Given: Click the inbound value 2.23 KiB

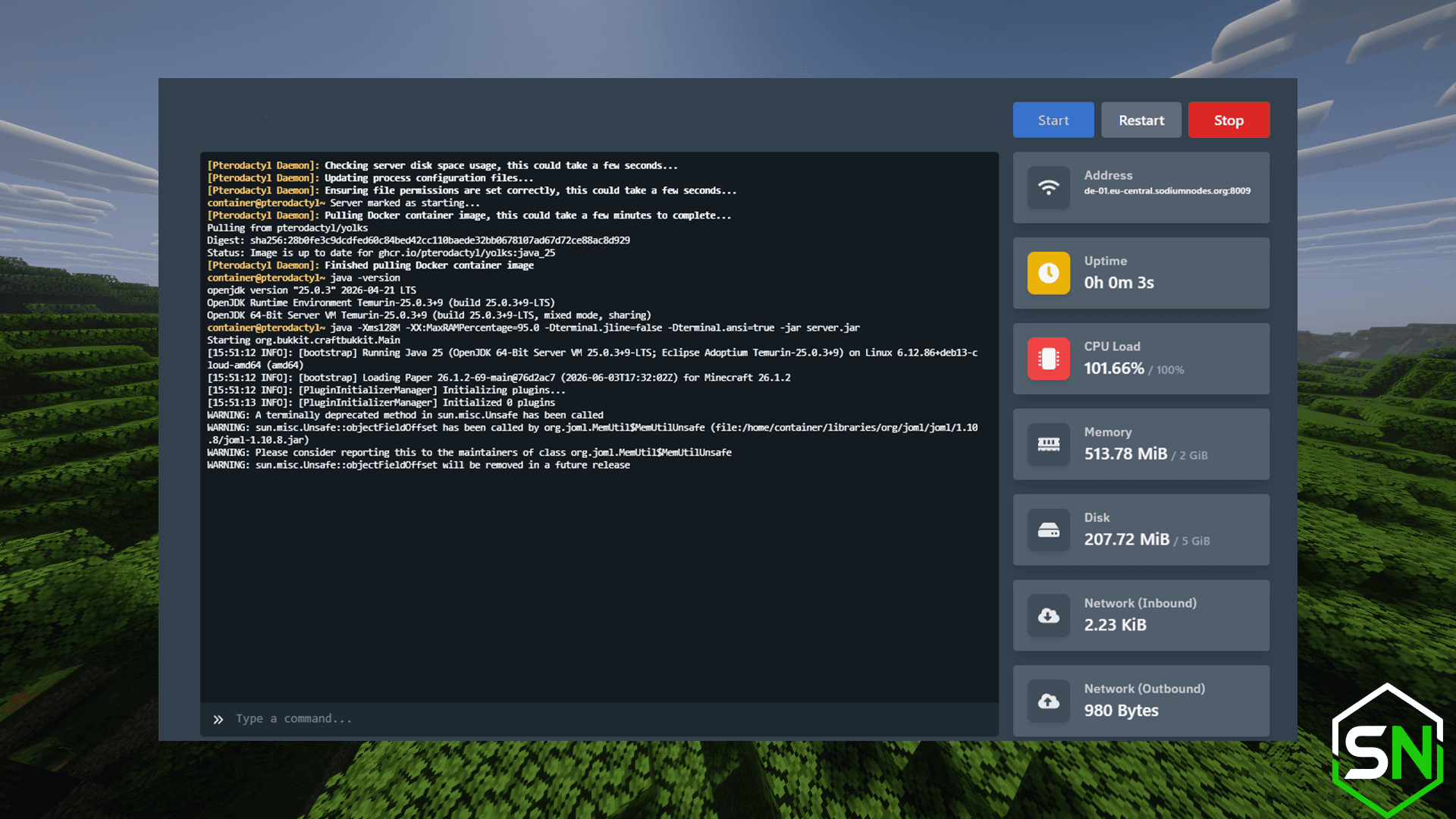Looking at the screenshot, I should (x=1115, y=626).
